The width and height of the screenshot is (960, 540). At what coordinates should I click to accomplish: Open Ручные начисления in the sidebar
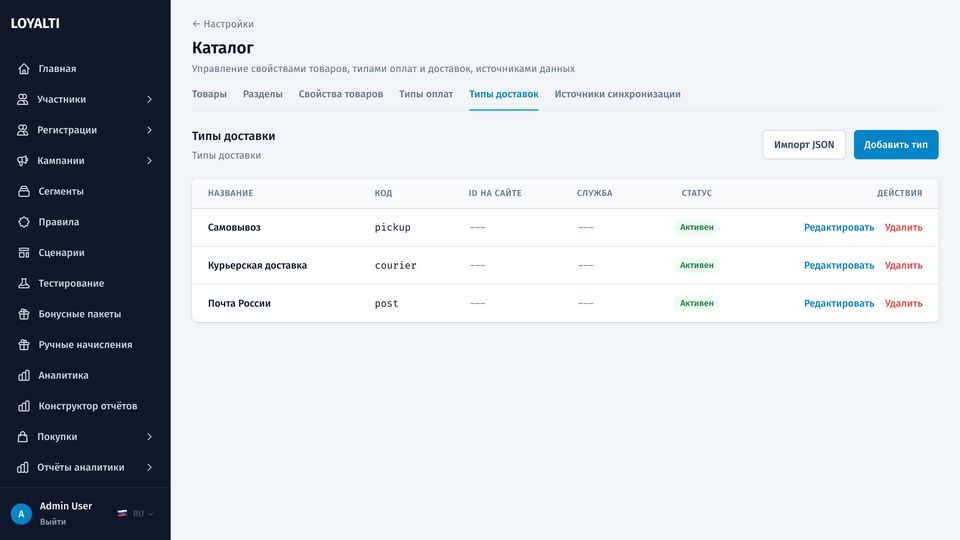(85, 344)
